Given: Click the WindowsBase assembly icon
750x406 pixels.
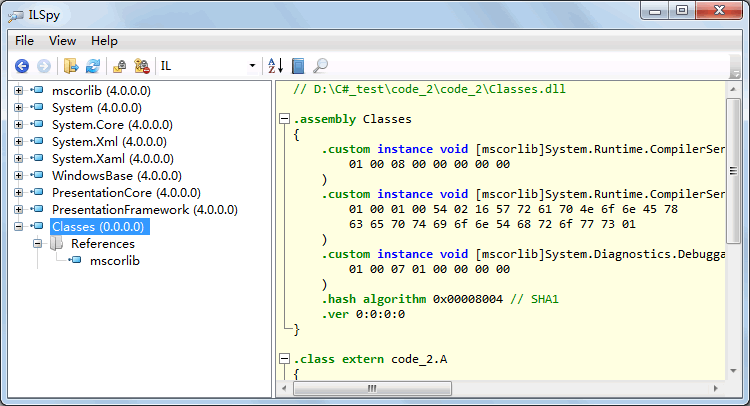Looking at the screenshot, I should pyautogui.click(x=37, y=176).
